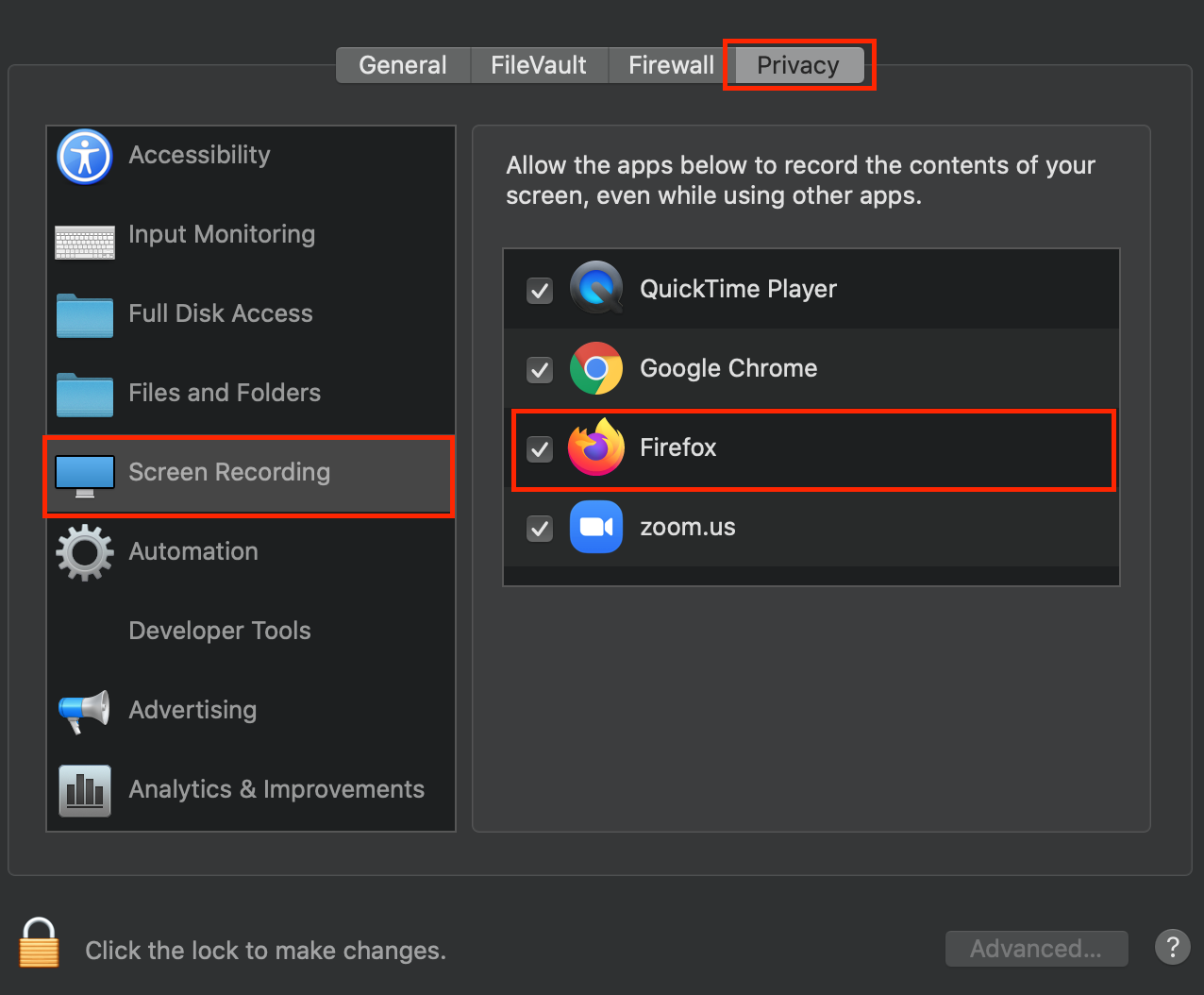
Task: Click the Files and Folders folder icon
Action: [x=85, y=395]
